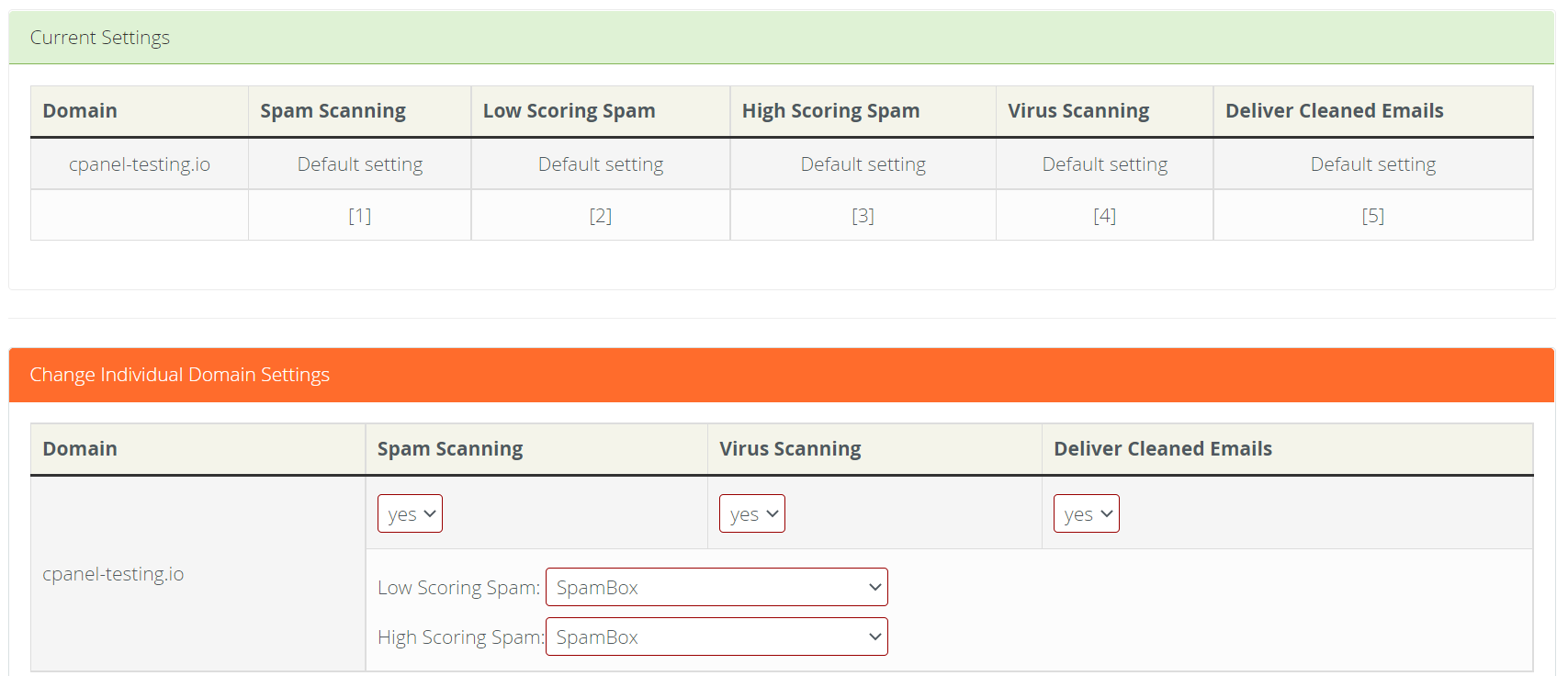Click the High Scoring Spam field label
Viewport: 1568px width, 676px height.
pos(460,637)
